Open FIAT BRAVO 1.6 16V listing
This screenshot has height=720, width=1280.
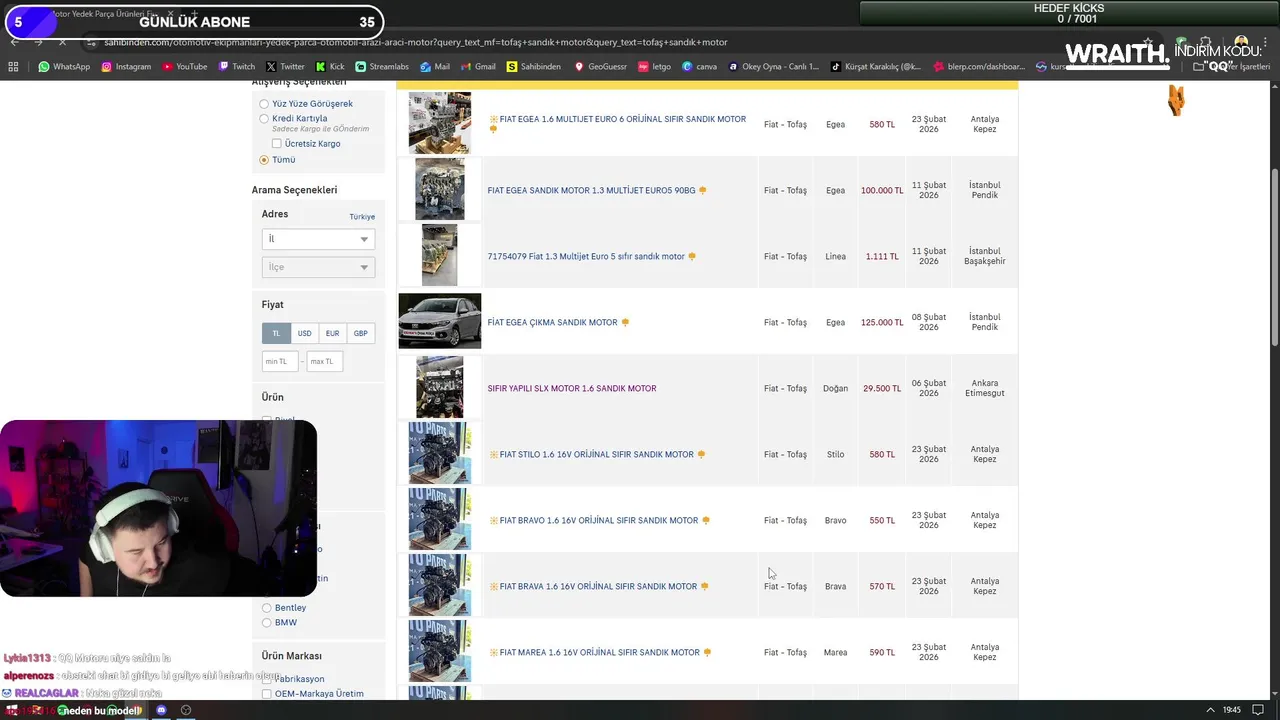coord(599,520)
